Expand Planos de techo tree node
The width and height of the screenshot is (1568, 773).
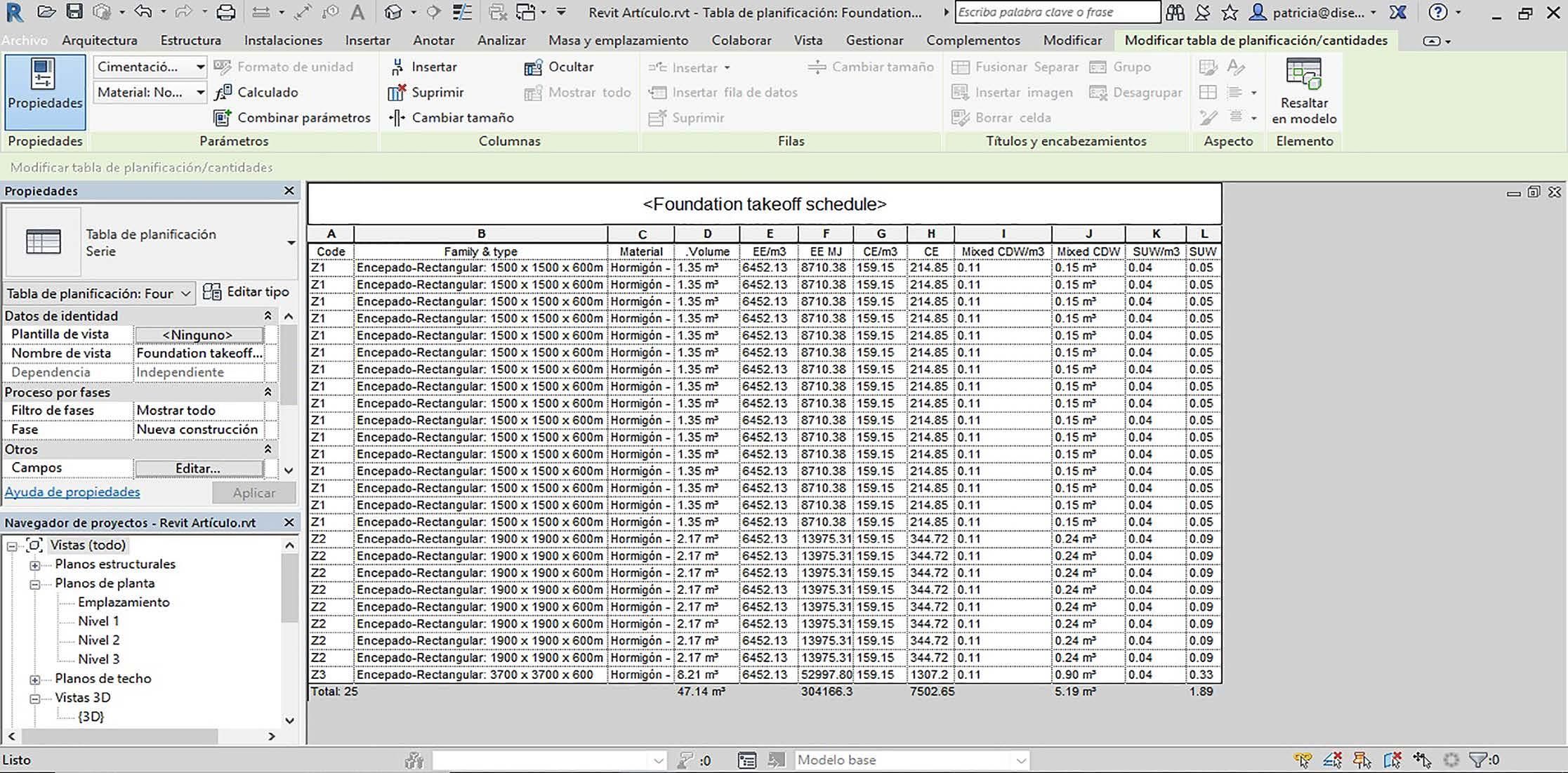(34, 679)
